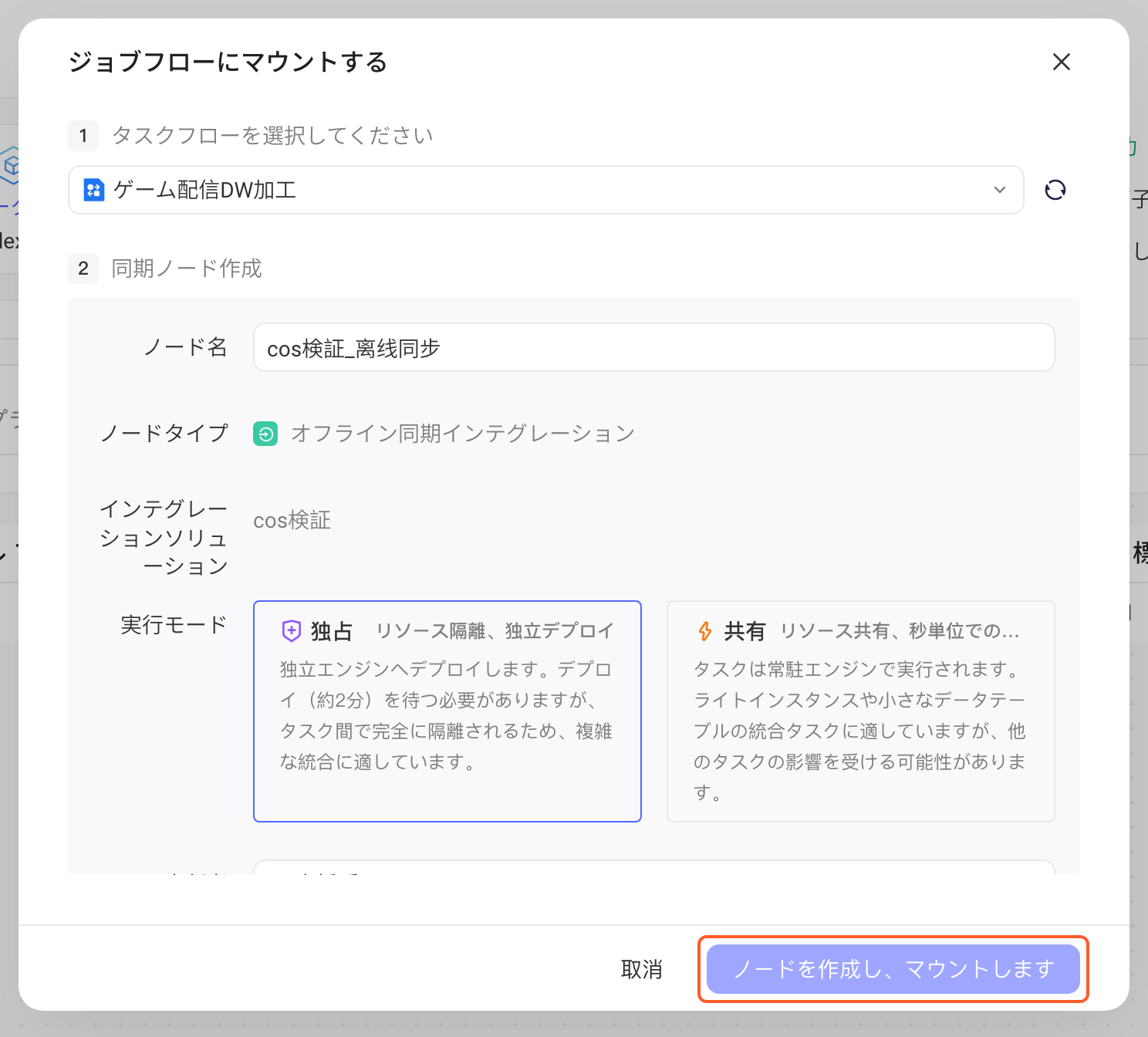Viewport: 1148px width, 1037px height.
Task: Click the オフライン同期インテグレーション node type icon
Action: tap(265, 434)
